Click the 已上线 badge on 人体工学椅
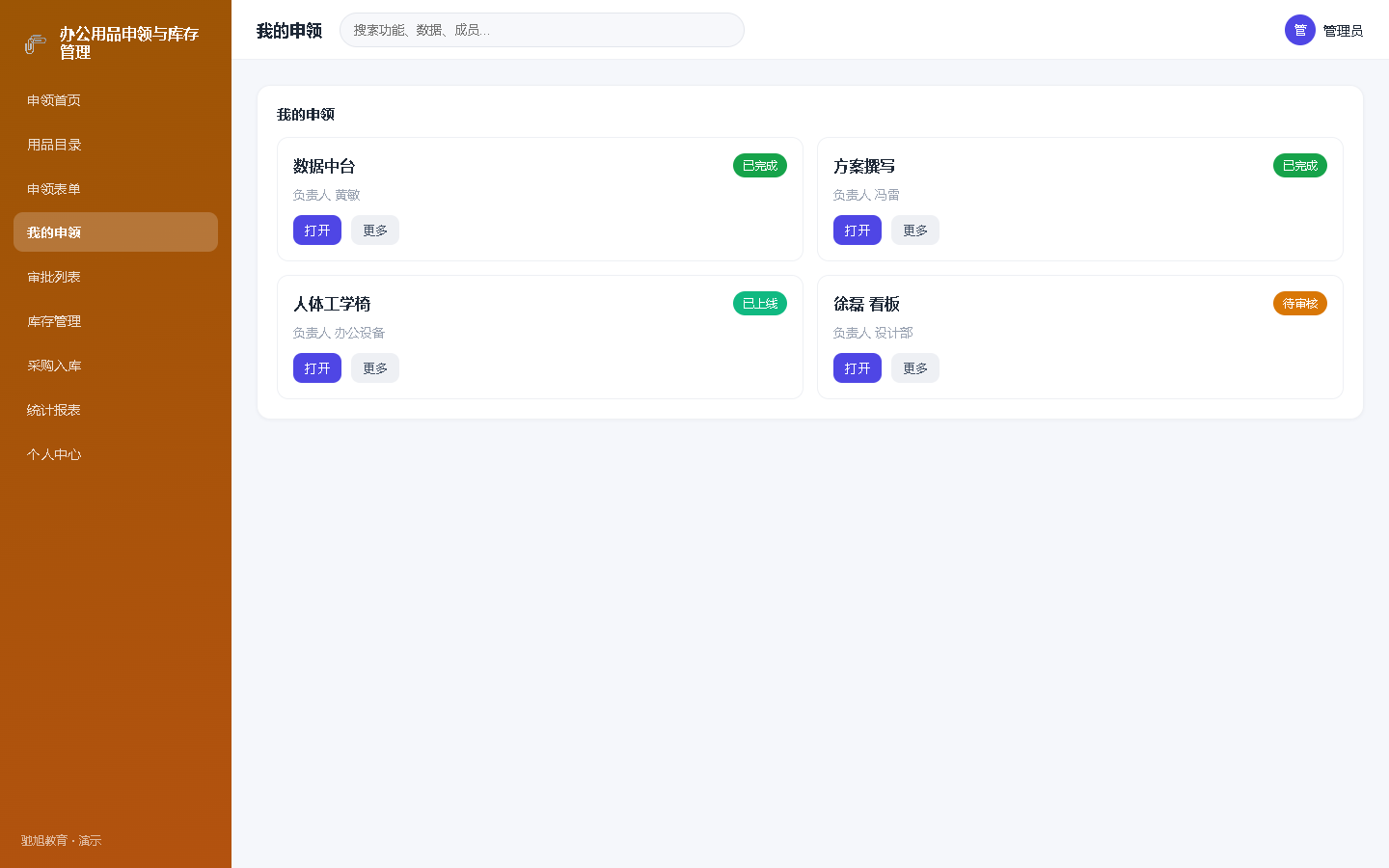 click(x=760, y=304)
